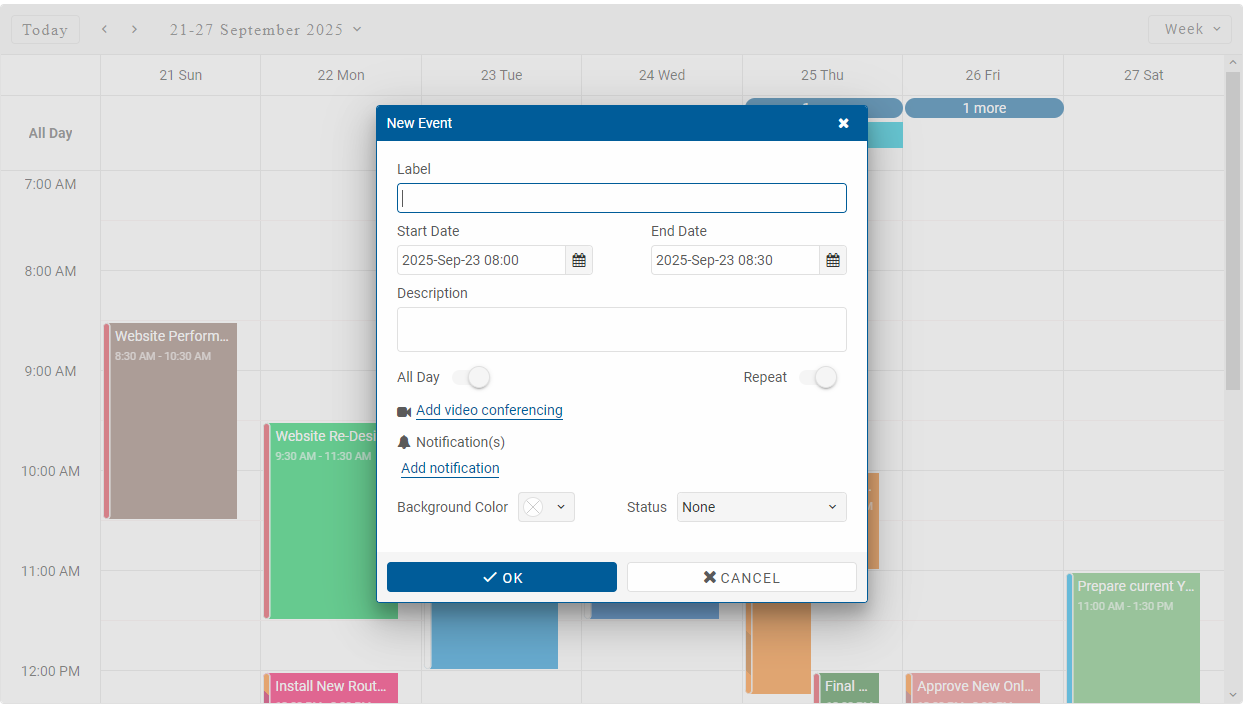Open the Start Date calendar picker icon
The width and height of the screenshot is (1245, 706).
coord(579,260)
